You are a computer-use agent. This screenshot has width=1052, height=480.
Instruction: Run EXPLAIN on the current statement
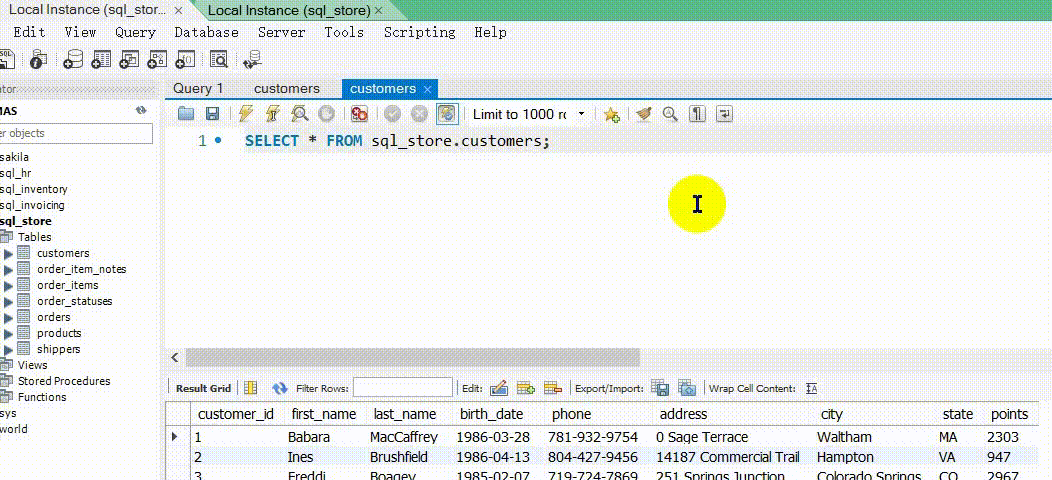point(299,114)
